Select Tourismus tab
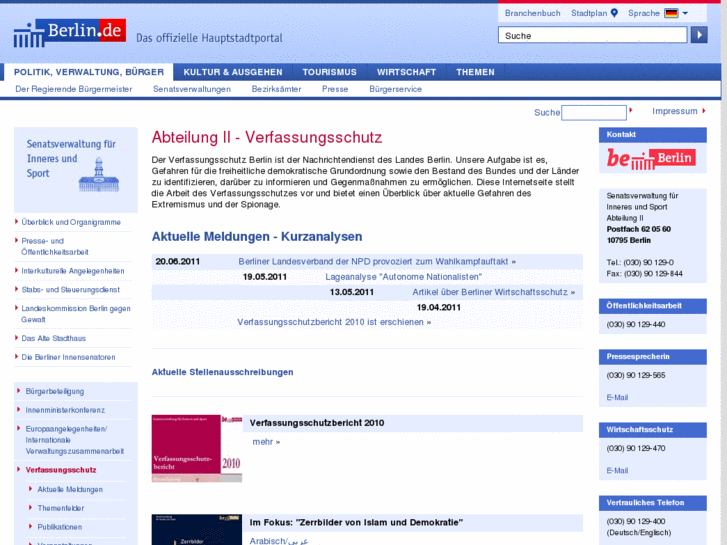This screenshot has width=727, height=545. (330, 72)
